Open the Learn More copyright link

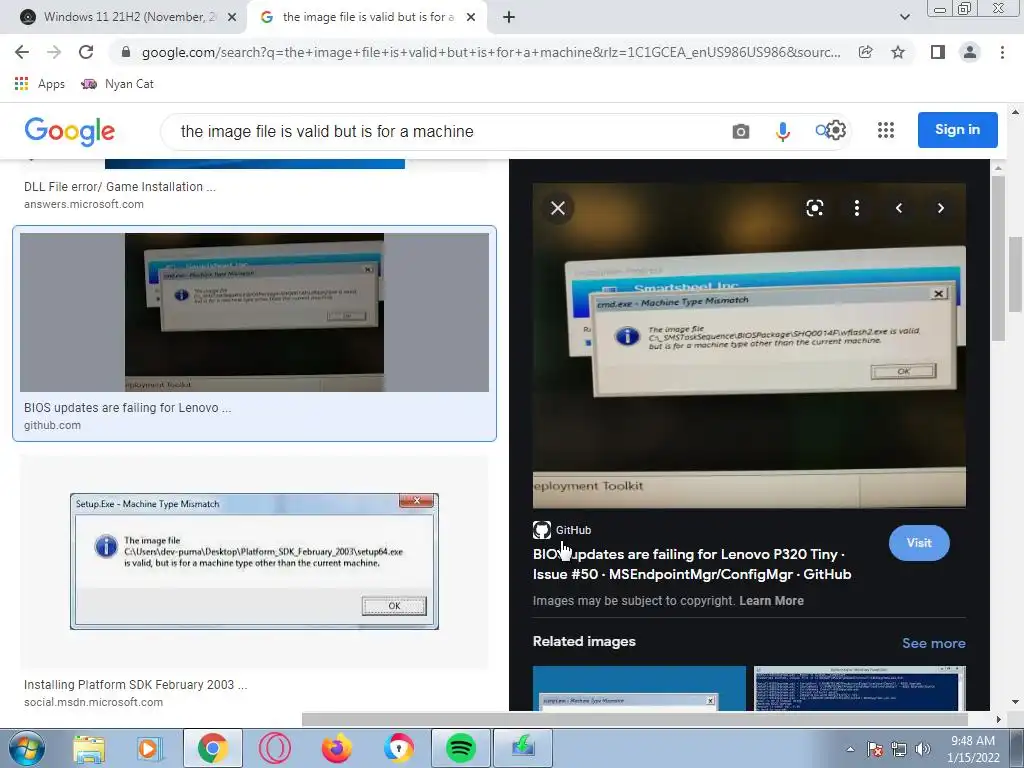771,601
